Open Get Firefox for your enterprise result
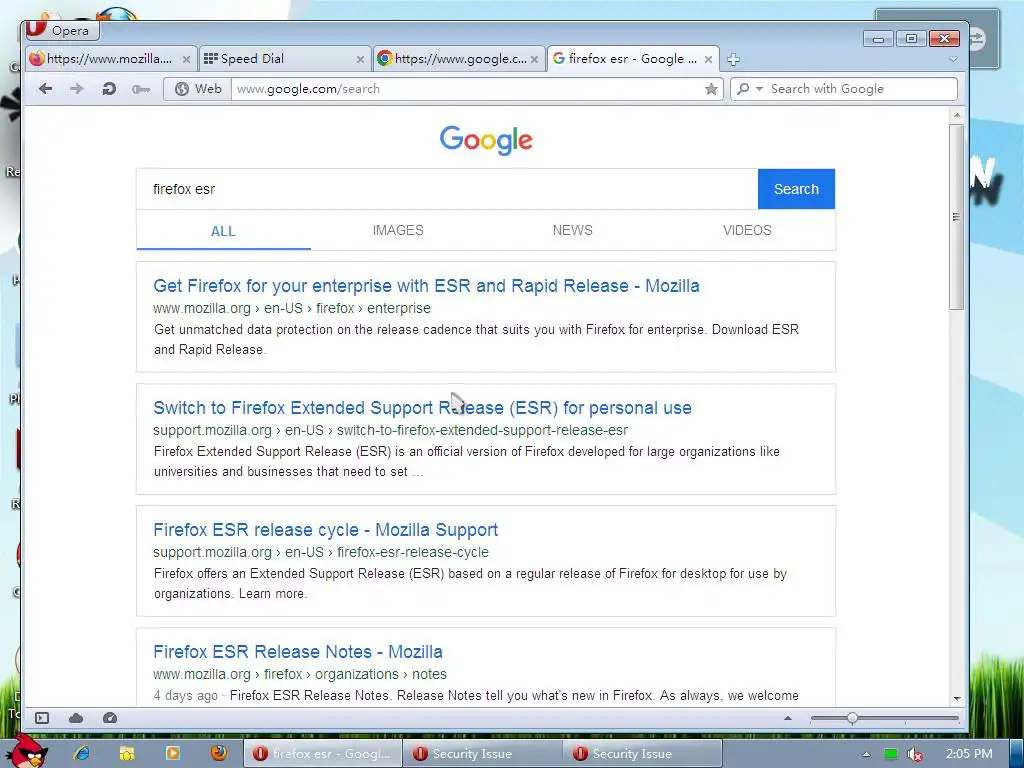Viewport: 1024px width, 768px height. coord(426,286)
